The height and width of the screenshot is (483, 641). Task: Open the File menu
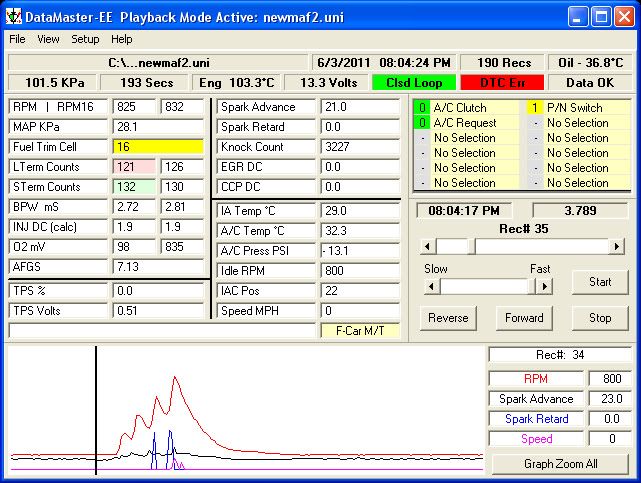pyautogui.click(x=17, y=39)
